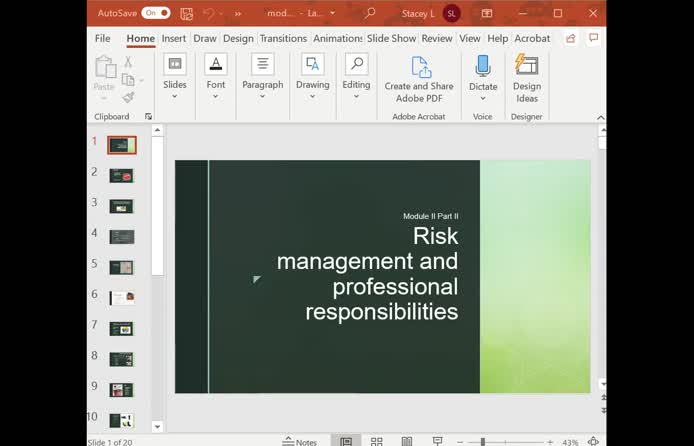Switch to Reading View in status bar
The height and width of the screenshot is (446, 694).
coord(407,441)
